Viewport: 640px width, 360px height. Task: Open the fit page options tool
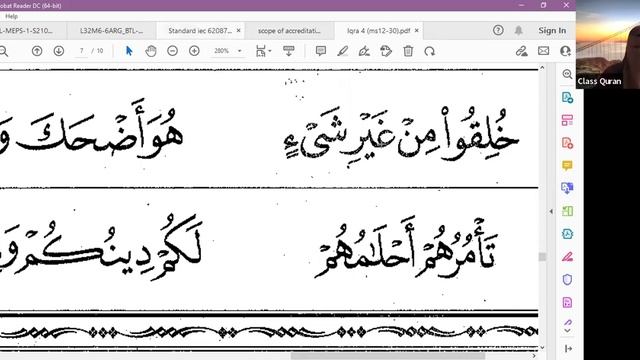click(x=263, y=51)
